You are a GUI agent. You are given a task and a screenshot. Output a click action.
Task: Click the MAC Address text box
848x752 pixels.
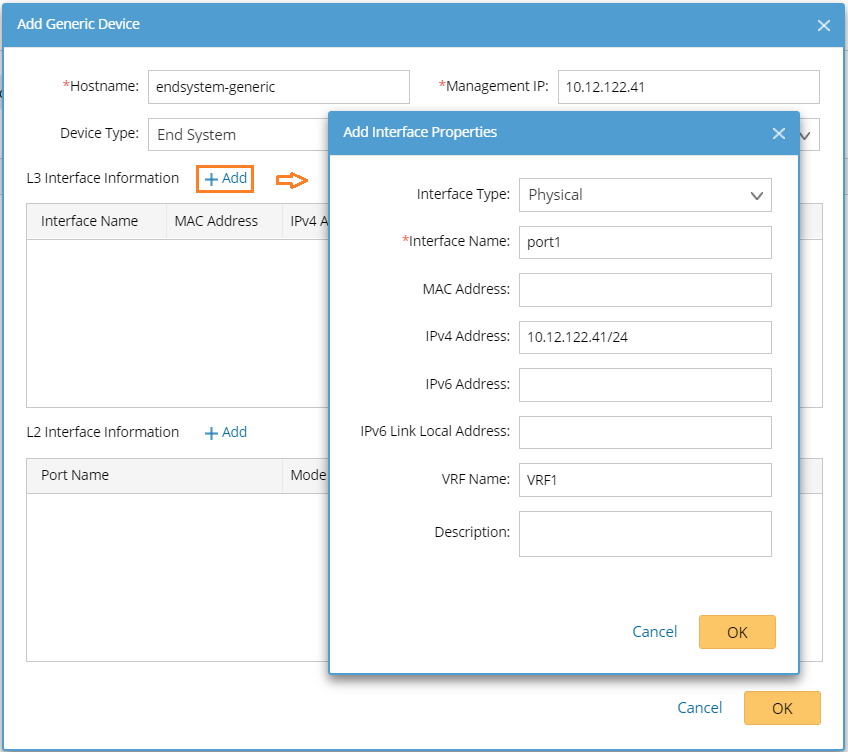(x=645, y=290)
